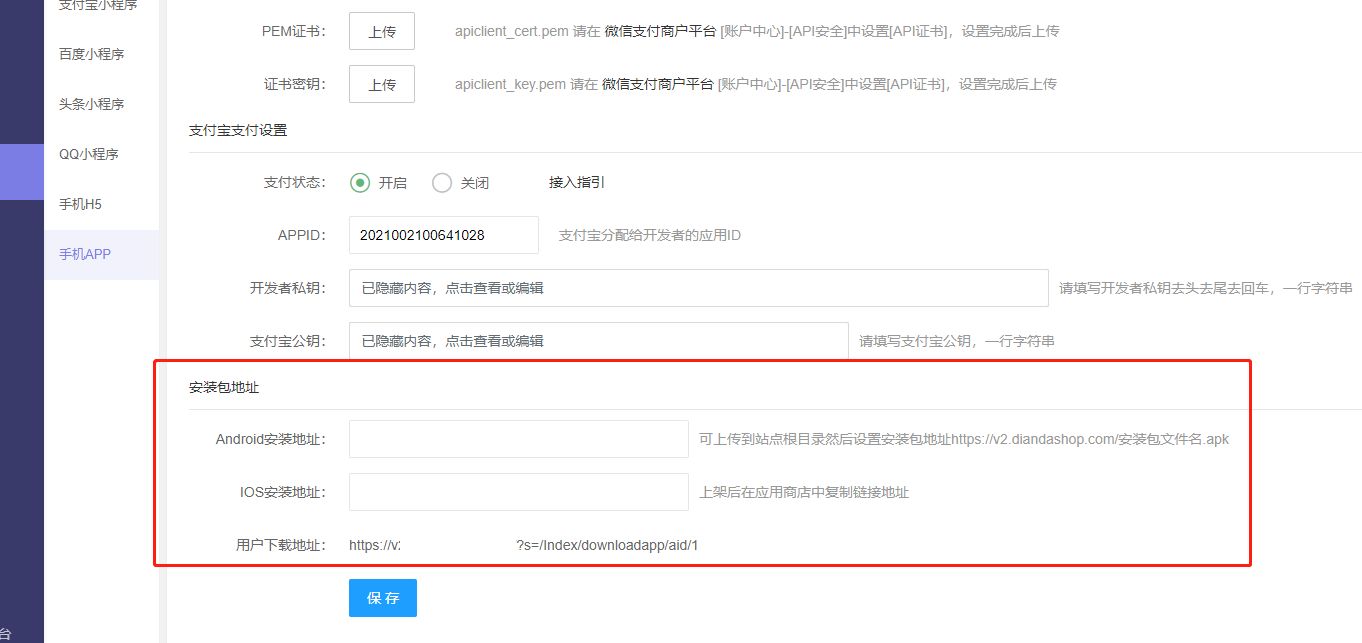This screenshot has width=1362, height=643.
Task: Click the 上传 button for 证书密钥
Action: coord(381,84)
